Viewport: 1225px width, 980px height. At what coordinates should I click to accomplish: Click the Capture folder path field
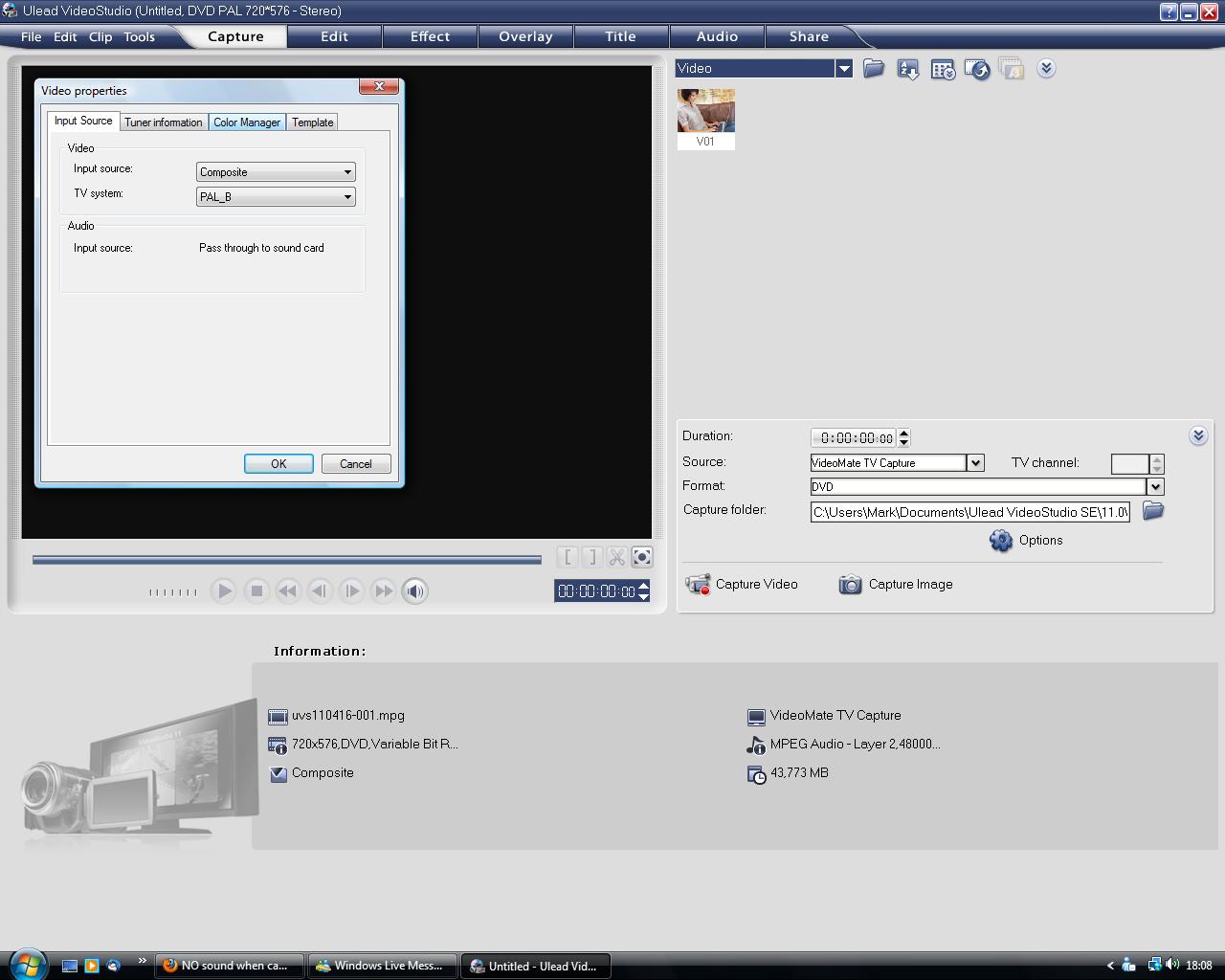(x=969, y=512)
